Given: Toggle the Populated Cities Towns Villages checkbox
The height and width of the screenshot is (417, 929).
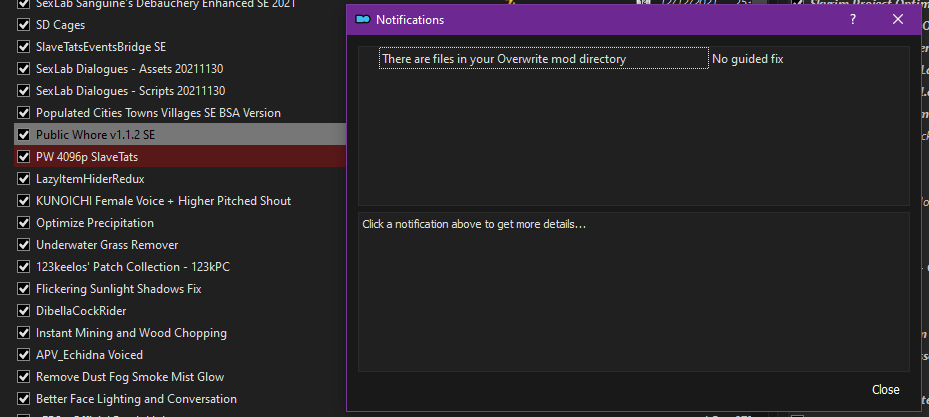Looking at the screenshot, I should [x=24, y=113].
